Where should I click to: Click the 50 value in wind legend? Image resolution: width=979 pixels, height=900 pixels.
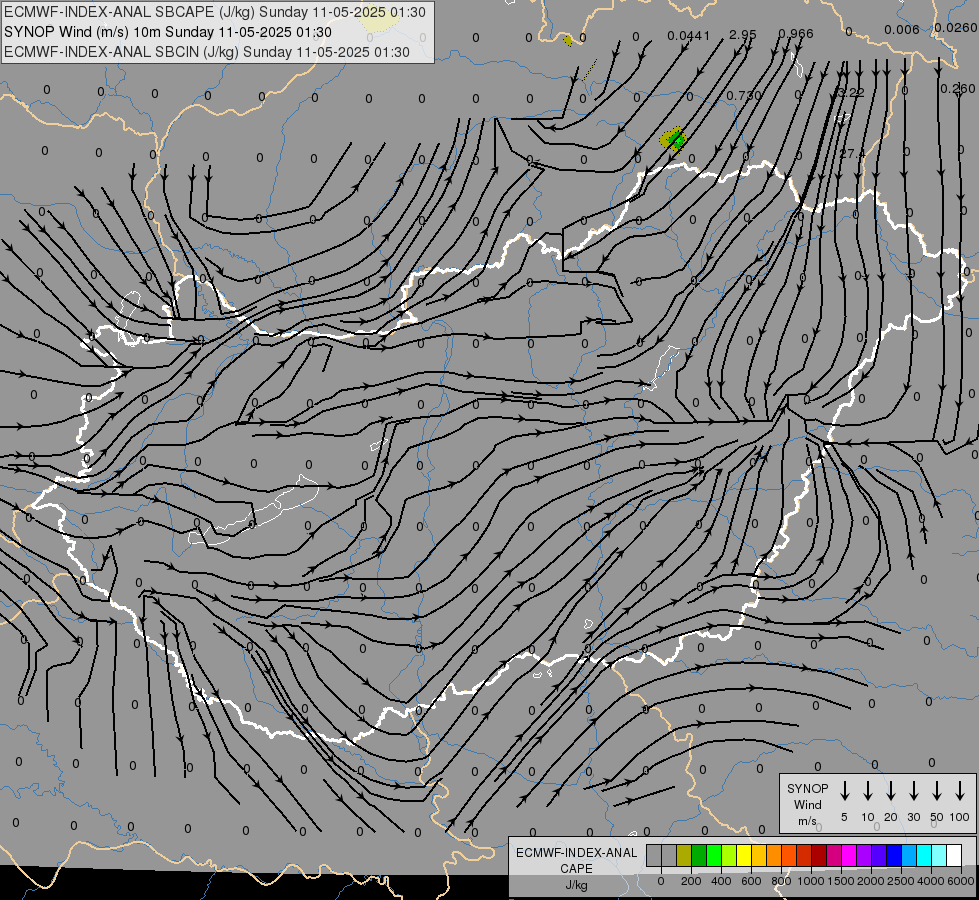937,817
